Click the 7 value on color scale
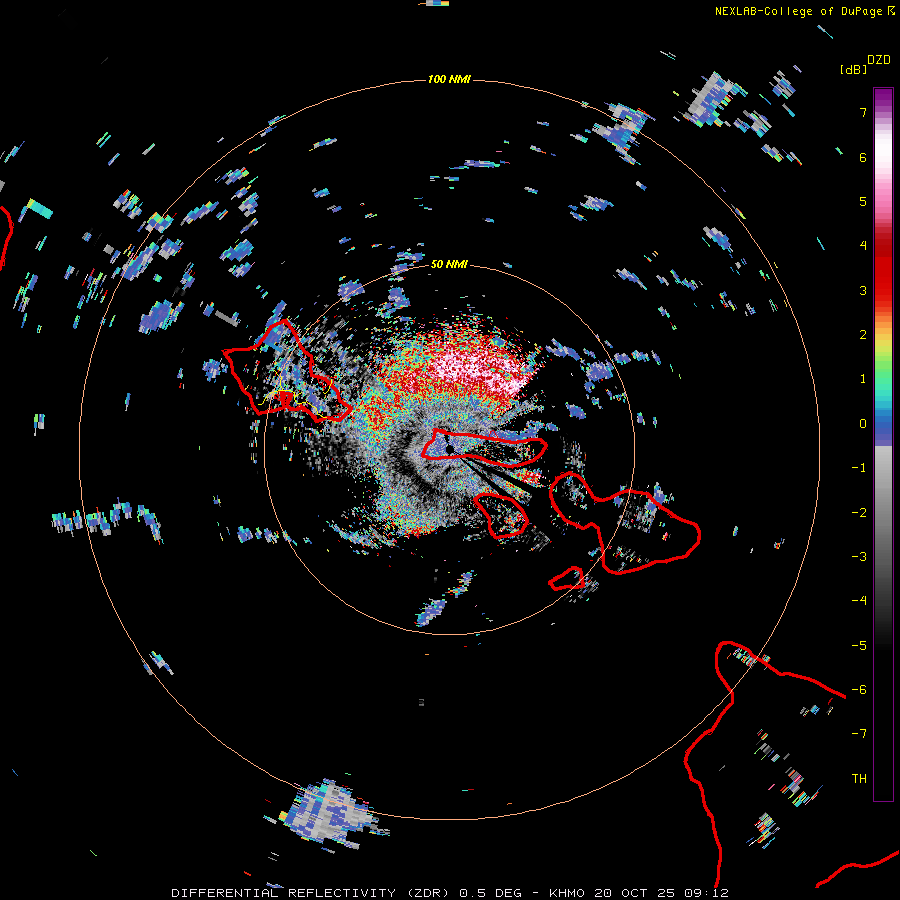 tap(863, 112)
